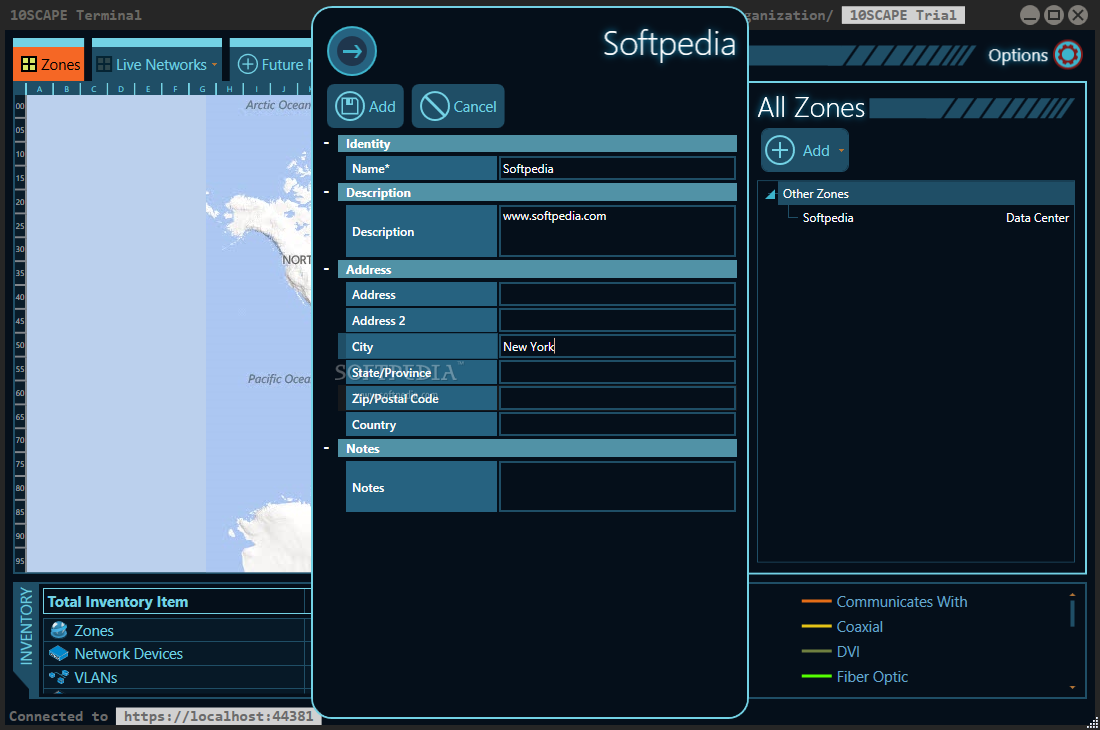Select the Softpedia zone in the list
This screenshot has height=730, width=1100.
(x=828, y=218)
